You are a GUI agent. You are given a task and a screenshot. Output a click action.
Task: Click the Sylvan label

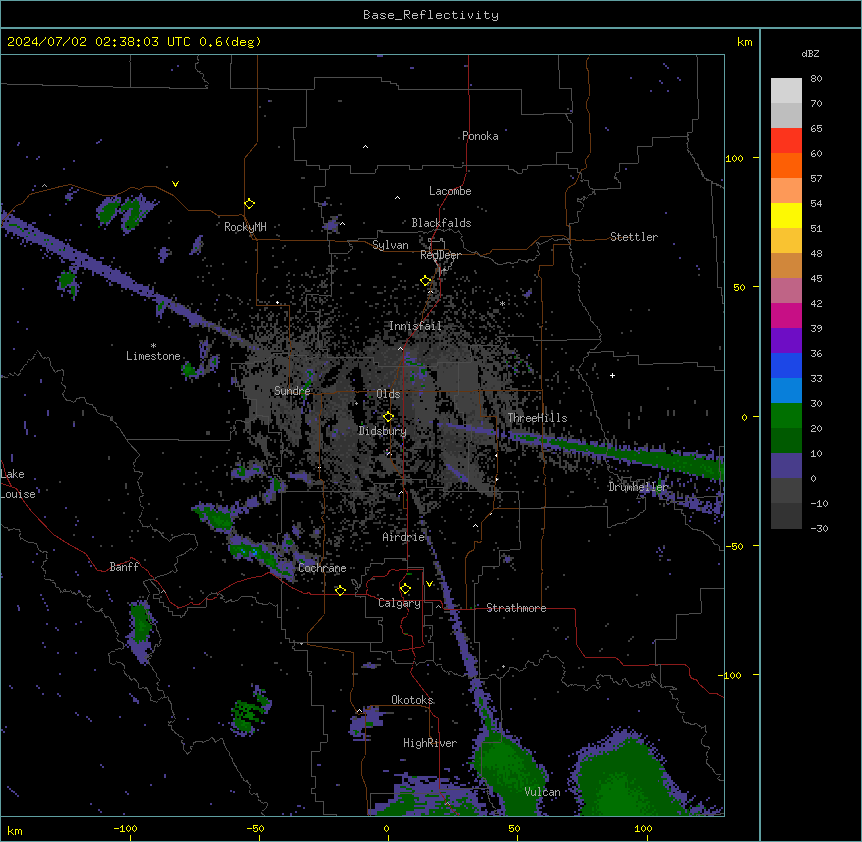390,245
